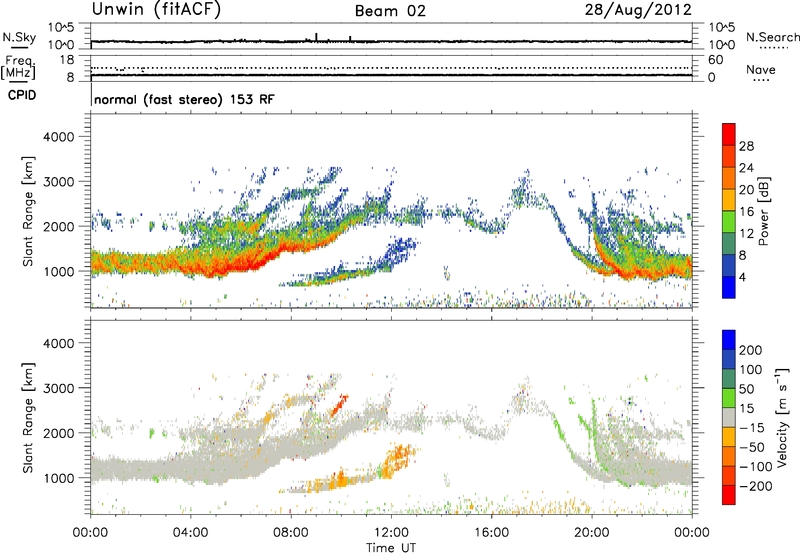
Task: Click the red velocity streak near 10:00 UT
Action: (x=339, y=406)
